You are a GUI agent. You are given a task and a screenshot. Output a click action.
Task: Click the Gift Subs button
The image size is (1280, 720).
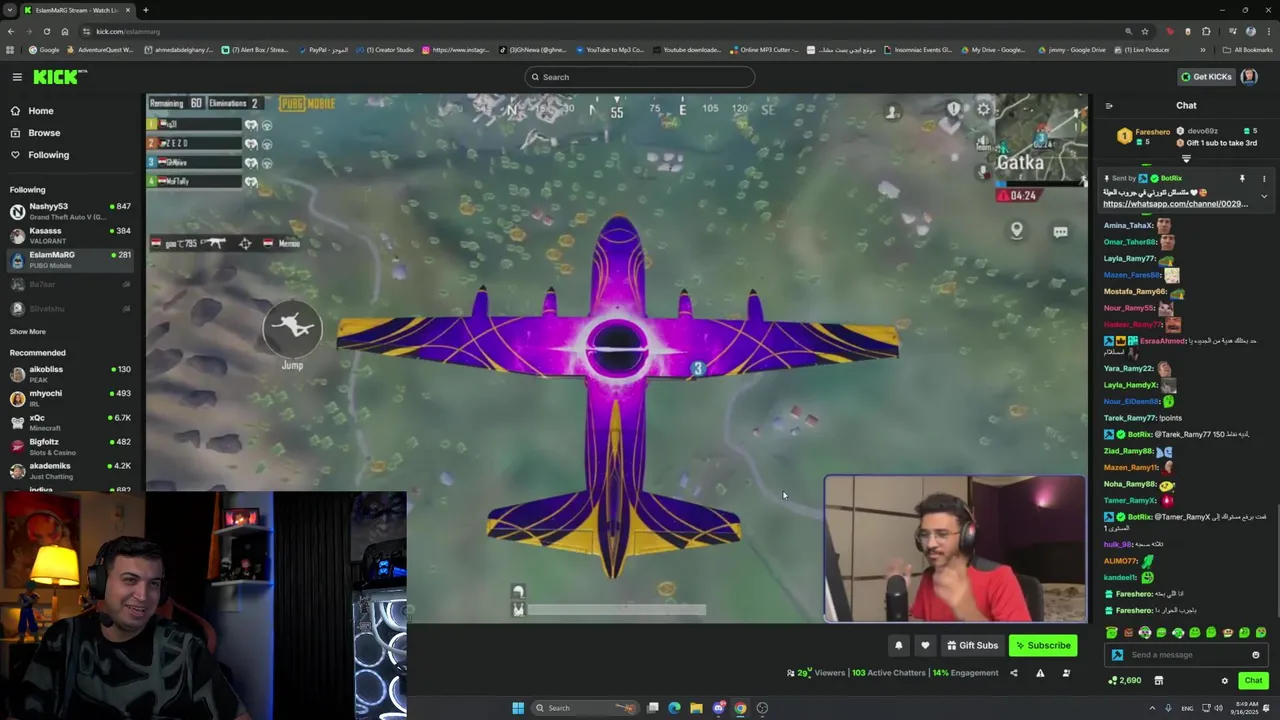pyautogui.click(x=973, y=646)
